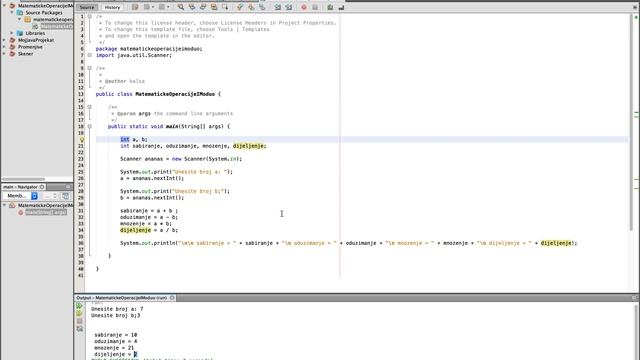Viewport: 640px width, 360px height.
Task: Click green status marker atop error stripe
Action: 636,17
